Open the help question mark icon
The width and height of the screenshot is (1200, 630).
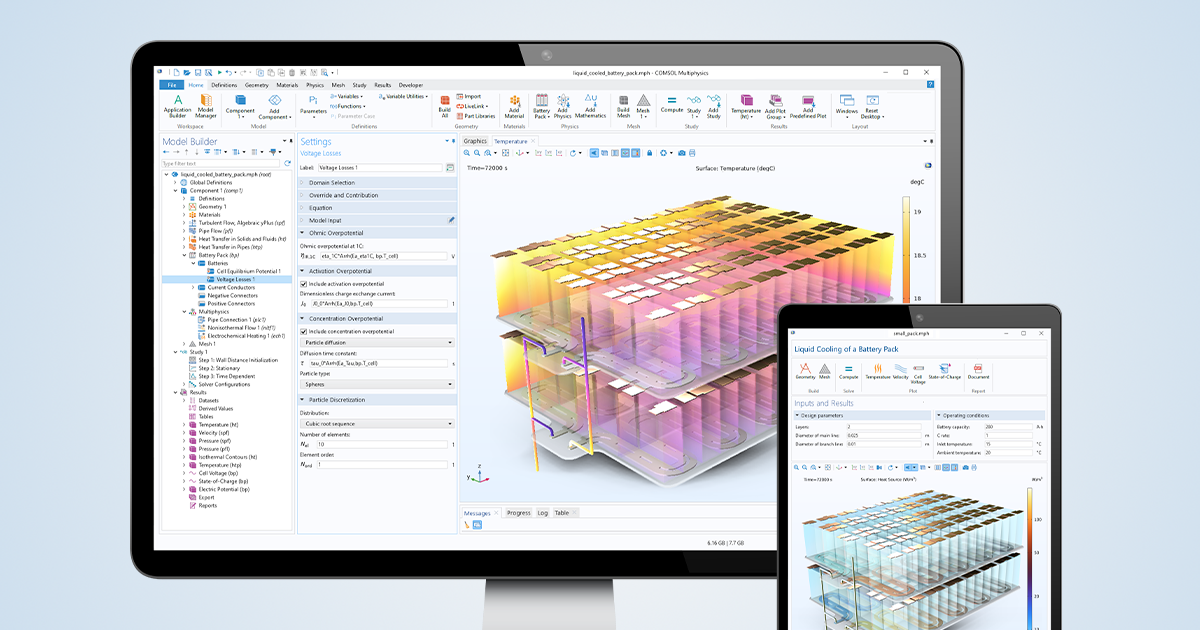pyautogui.click(x=930, y=85)
